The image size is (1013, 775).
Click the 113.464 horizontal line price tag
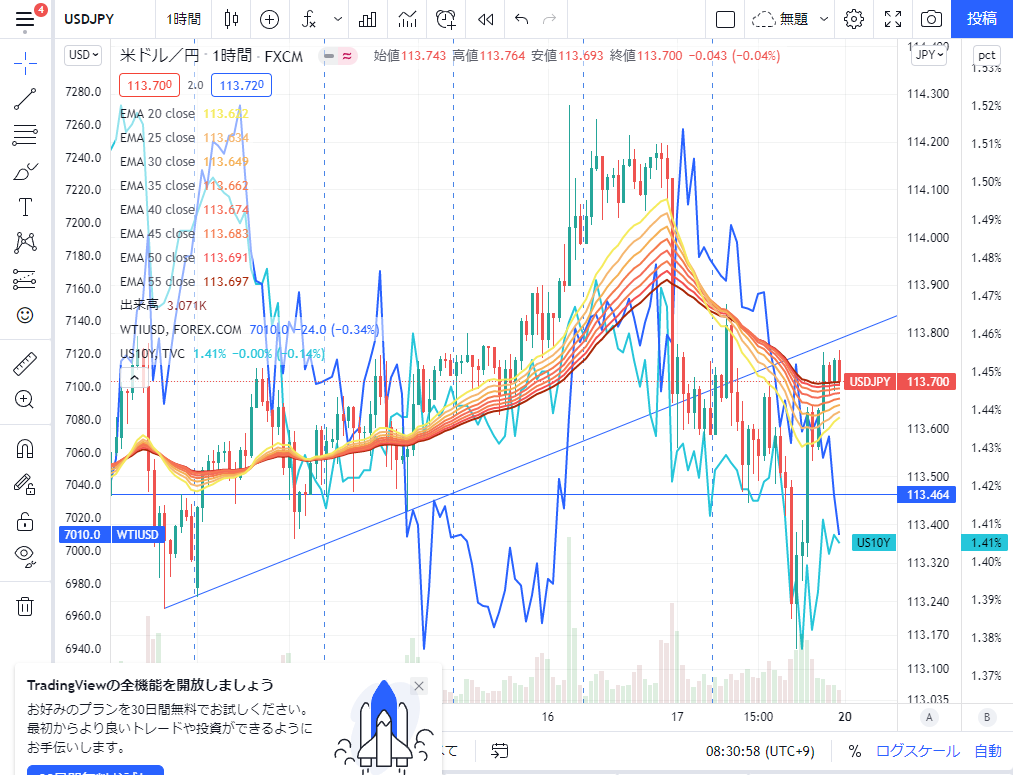pos(927,495)
